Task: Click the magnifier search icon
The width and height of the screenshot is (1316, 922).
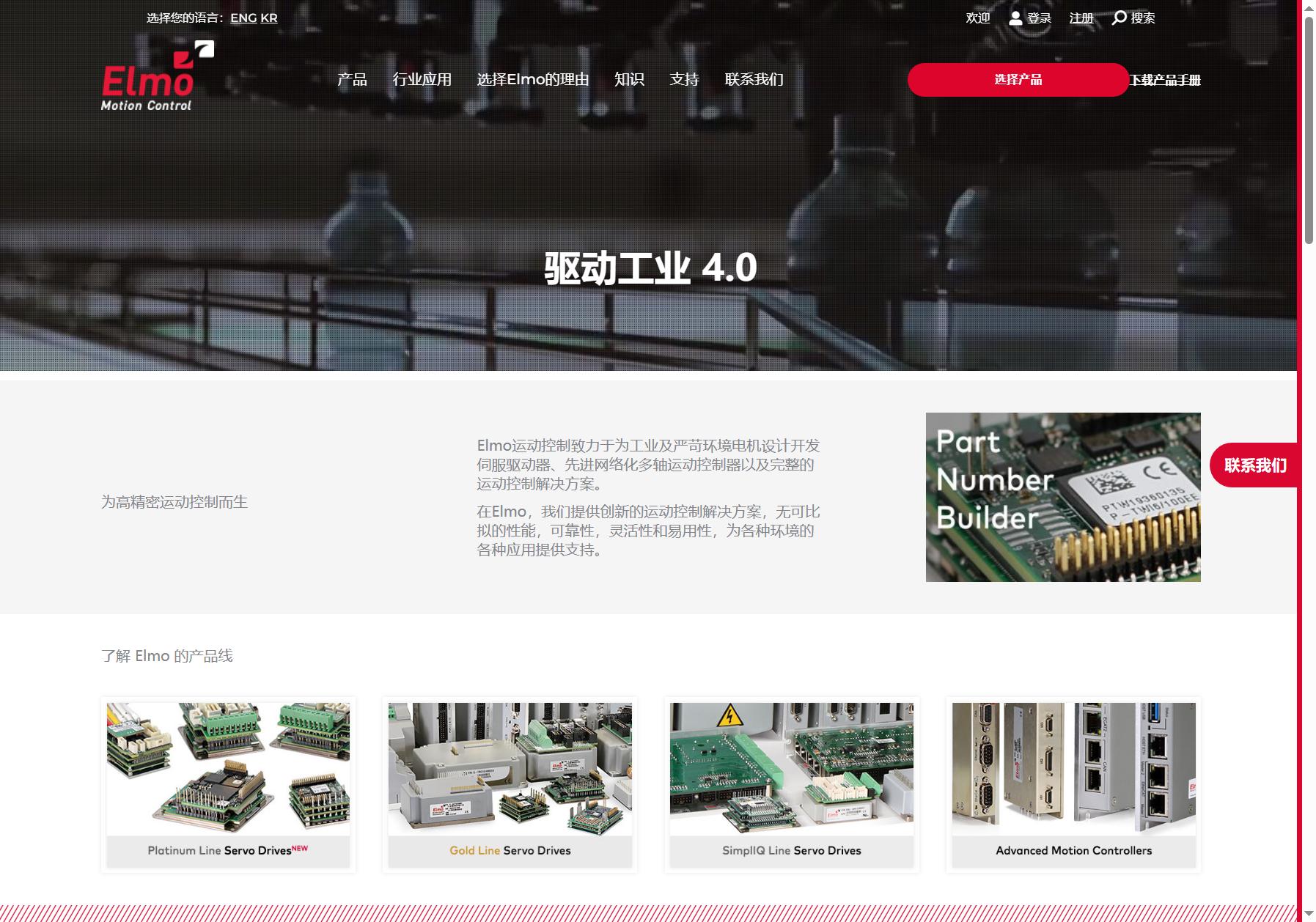Action: point(1119,18)
